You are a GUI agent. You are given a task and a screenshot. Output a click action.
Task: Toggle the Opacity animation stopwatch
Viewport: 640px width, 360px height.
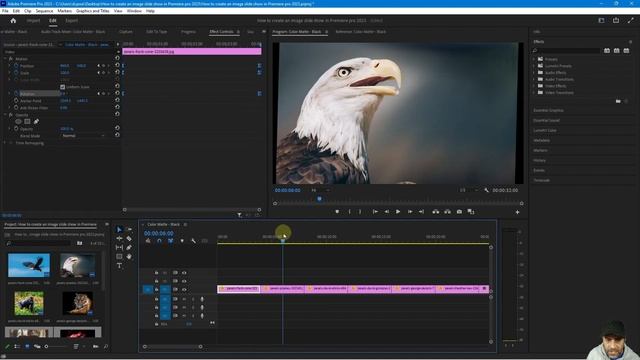(x=16, y=129)
